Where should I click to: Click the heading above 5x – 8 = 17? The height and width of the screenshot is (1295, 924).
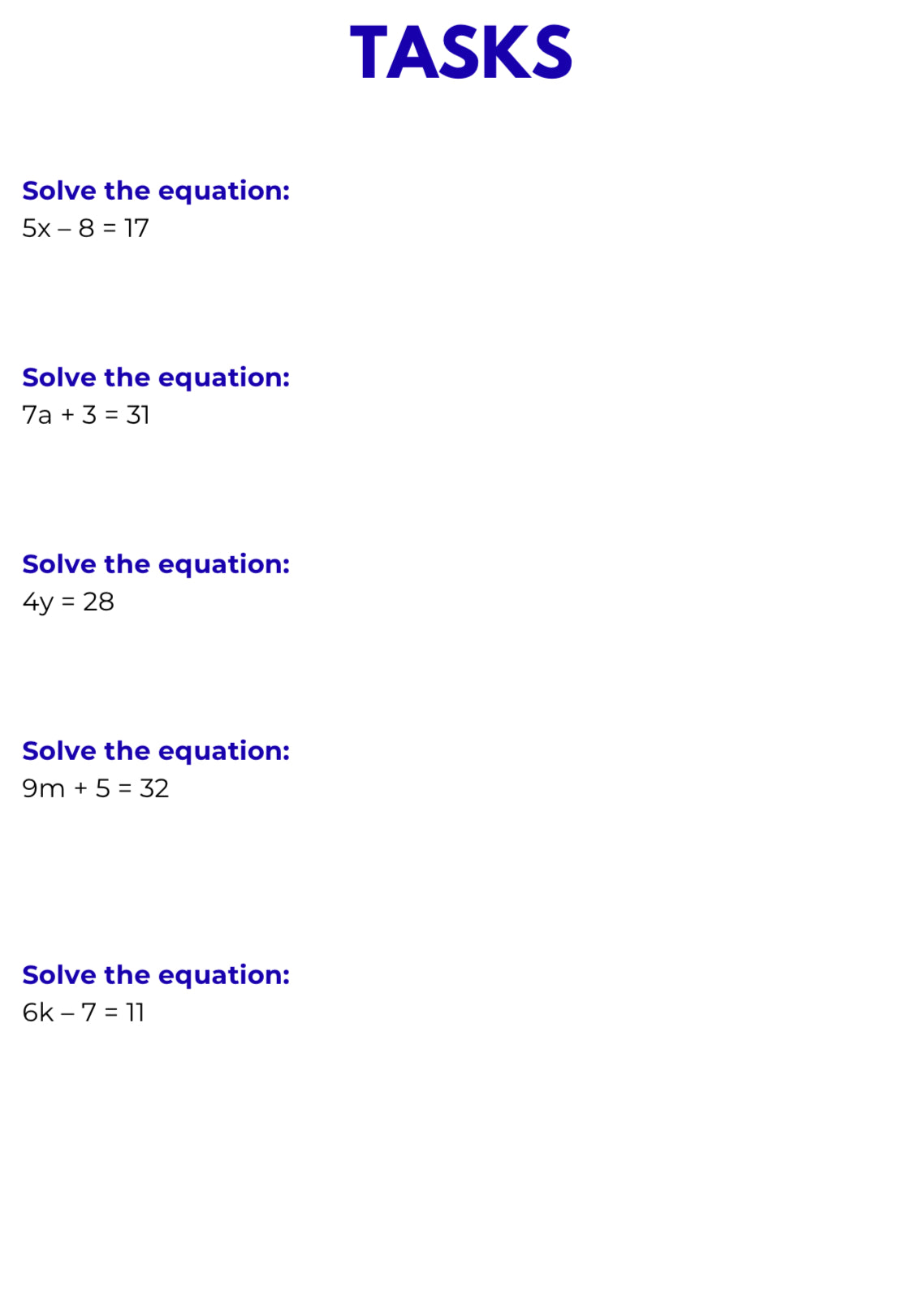[x=156, y=191]
